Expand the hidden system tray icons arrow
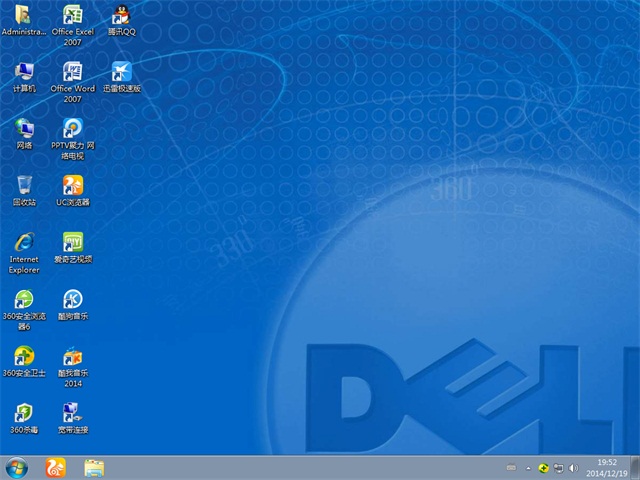The width and height of the screenshot is (640, 480). (x=528, y=467)
